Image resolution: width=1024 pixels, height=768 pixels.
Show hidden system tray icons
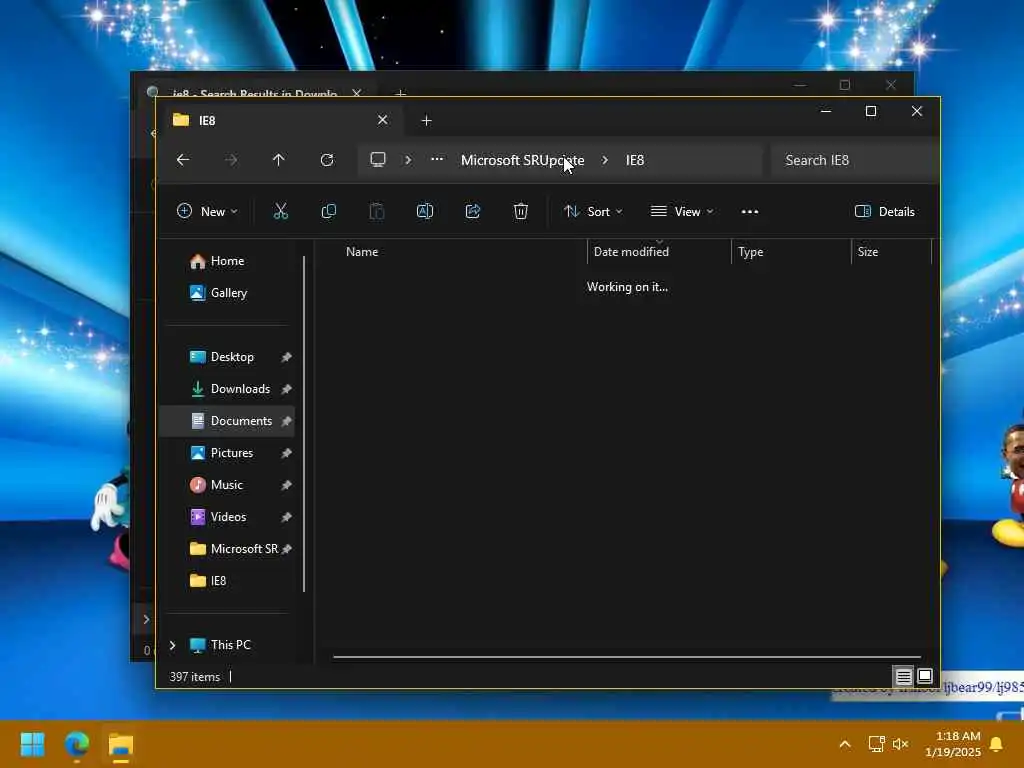click(844, 744)
